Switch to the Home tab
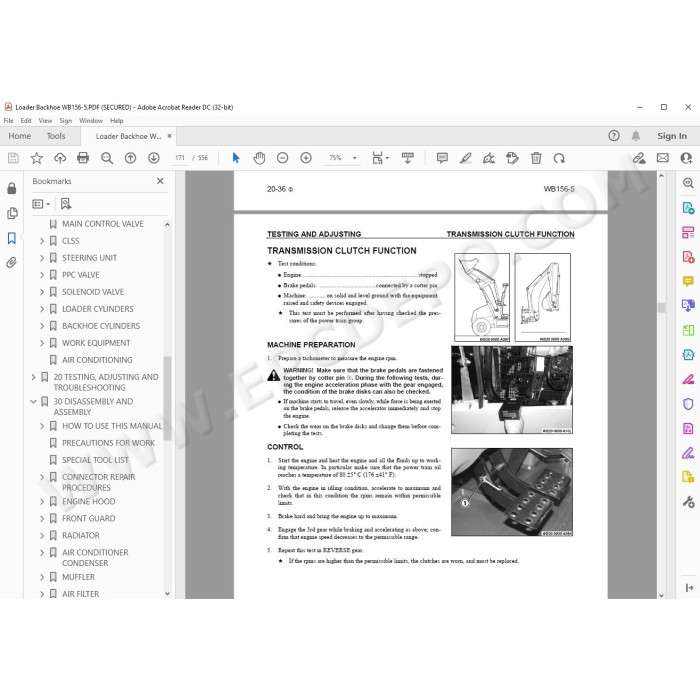This screenshot has height=700, width=700. click(x=20, y=136)
